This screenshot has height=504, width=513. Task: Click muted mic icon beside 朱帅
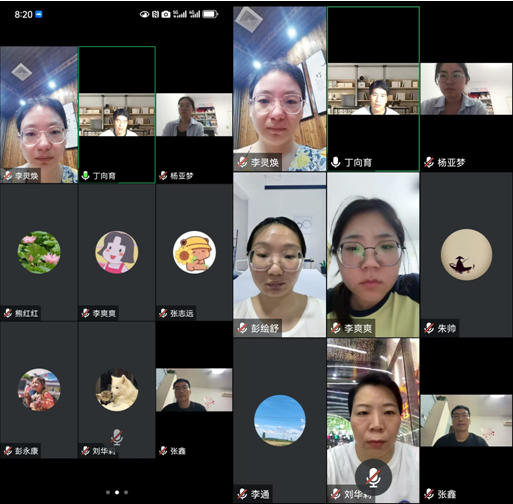(x=429, y=328)
